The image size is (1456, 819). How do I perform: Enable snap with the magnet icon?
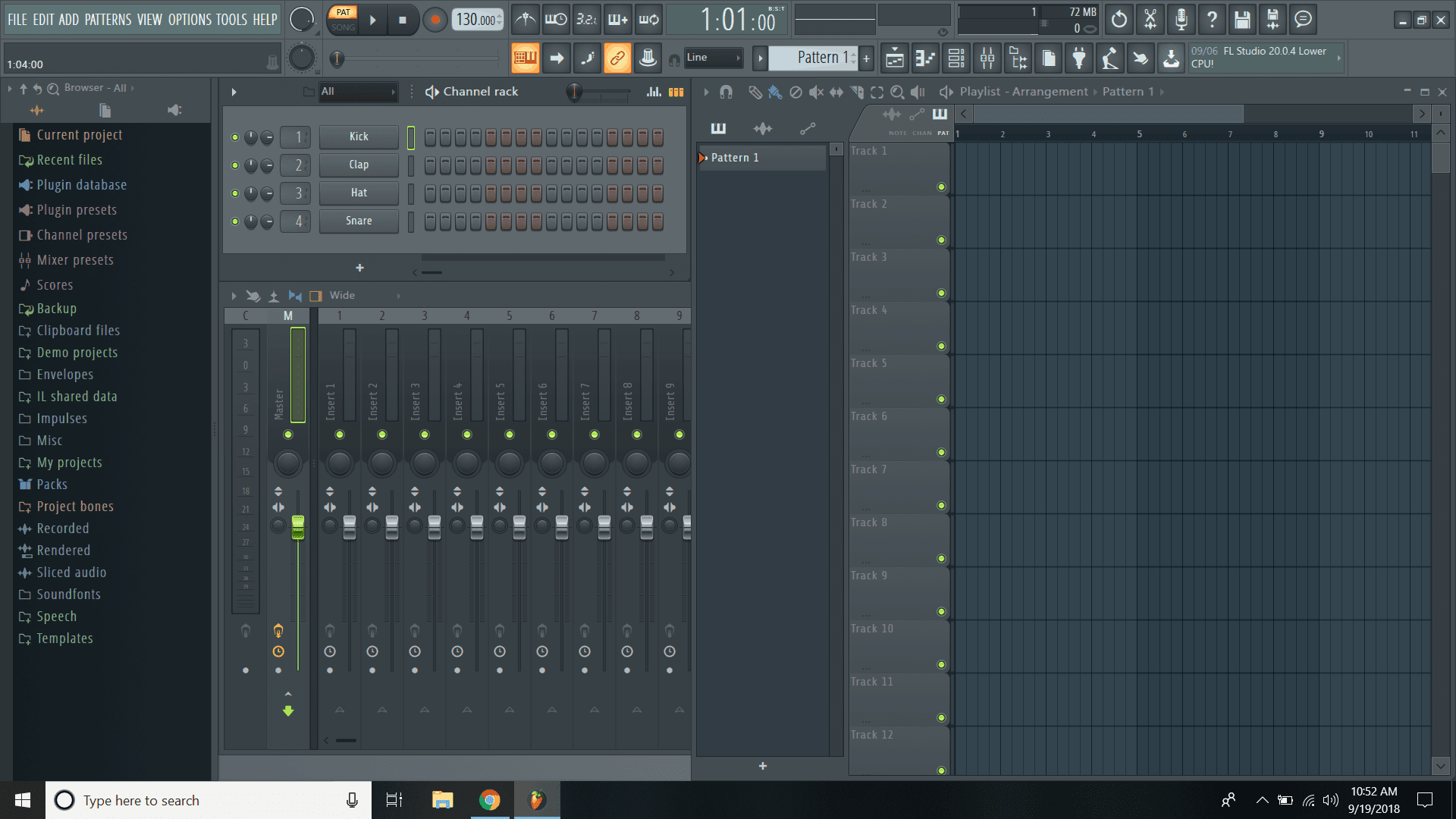[x=726, y=92]
